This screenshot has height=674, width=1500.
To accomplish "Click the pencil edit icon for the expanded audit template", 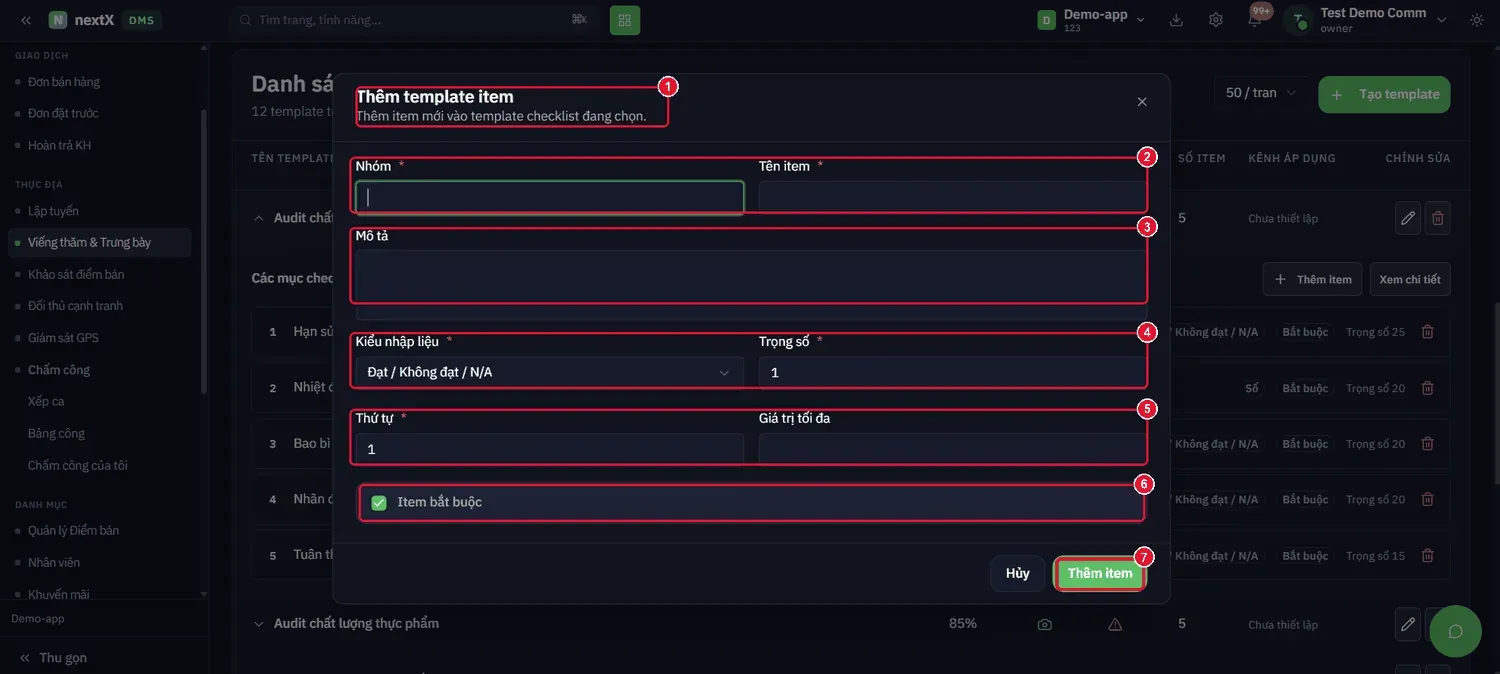I will (x=1408, y=218).
